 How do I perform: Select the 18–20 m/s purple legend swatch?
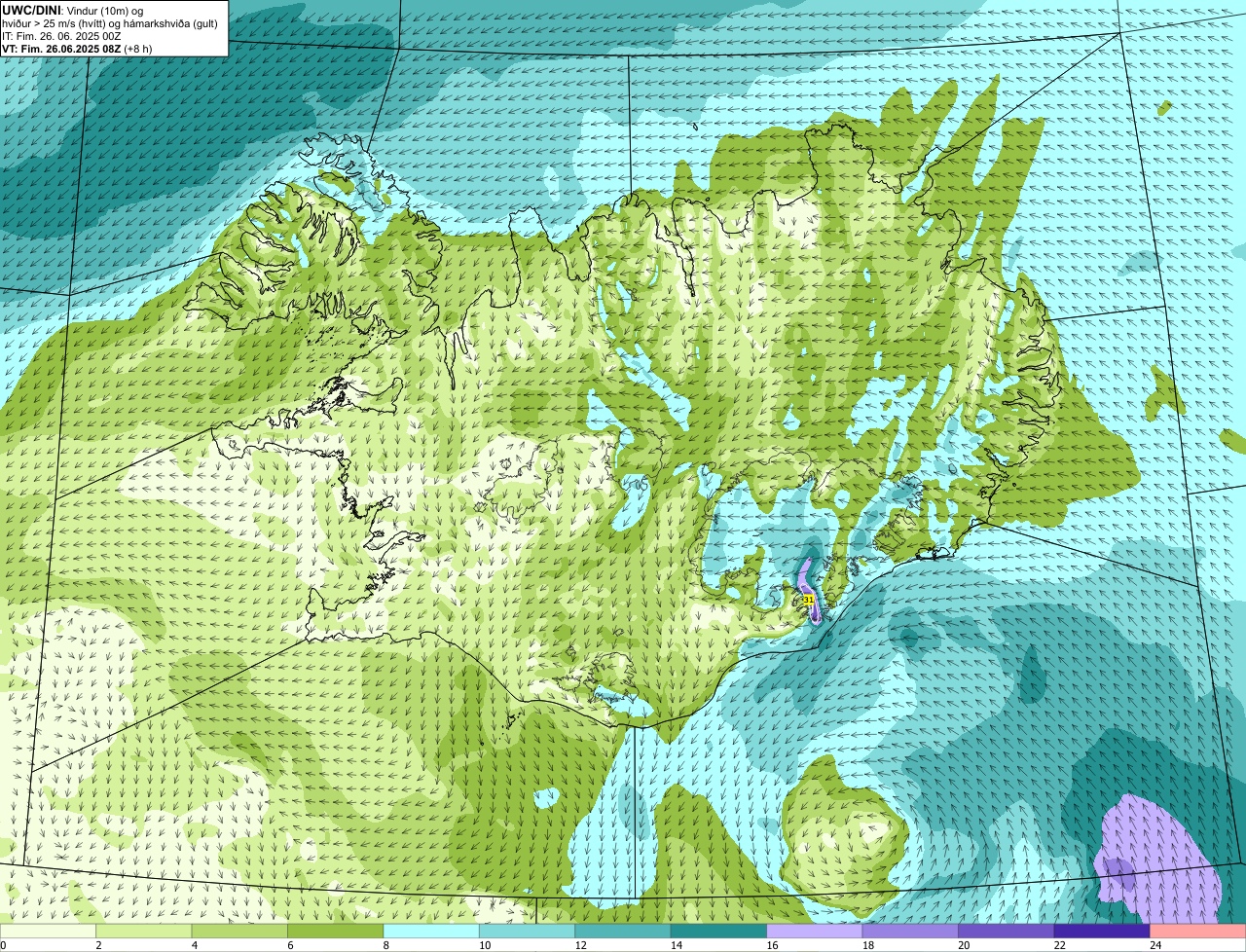click(911, 931)
